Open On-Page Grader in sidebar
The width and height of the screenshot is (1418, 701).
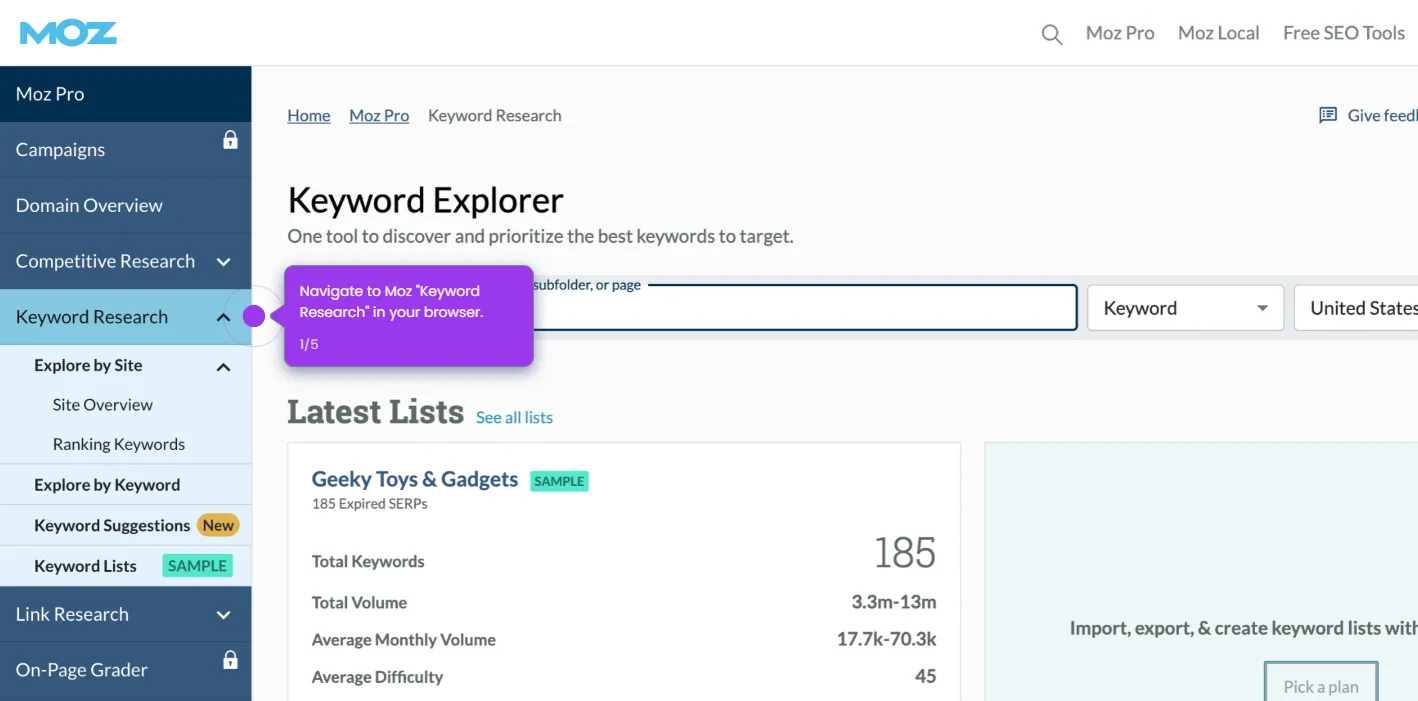pos(82,670)
